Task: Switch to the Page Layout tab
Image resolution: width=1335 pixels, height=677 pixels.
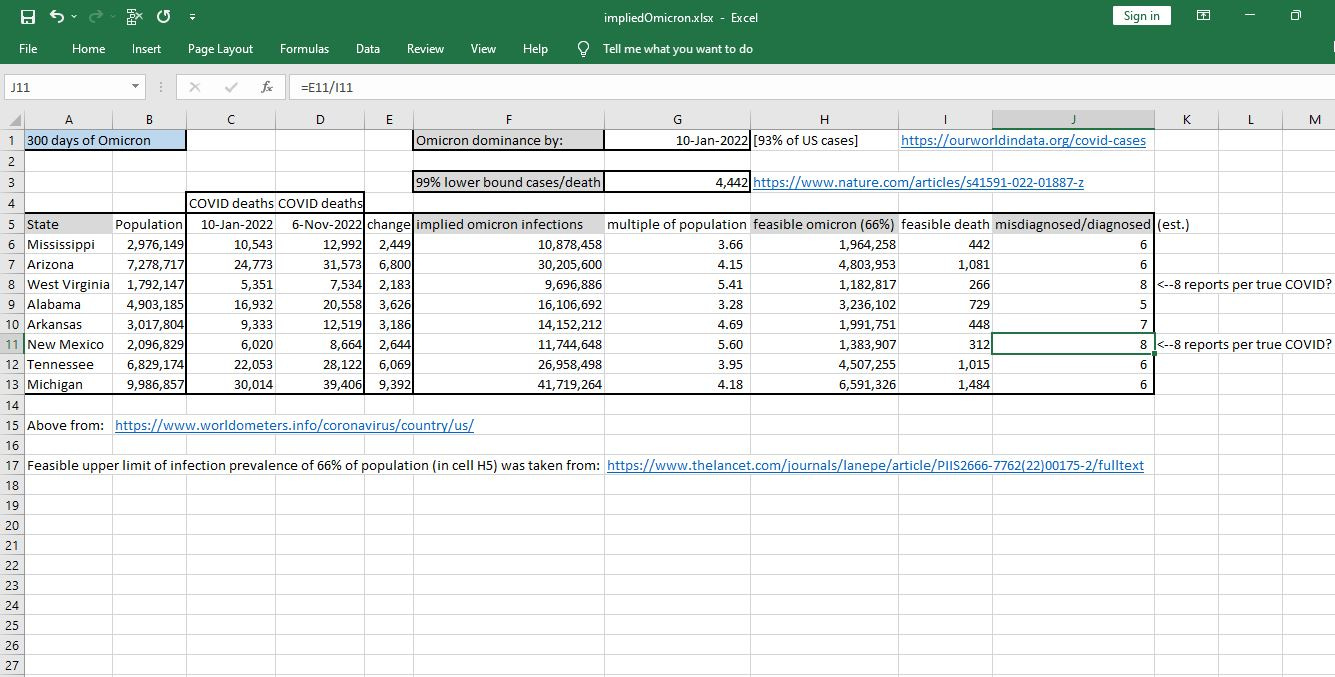Action: 220,48
